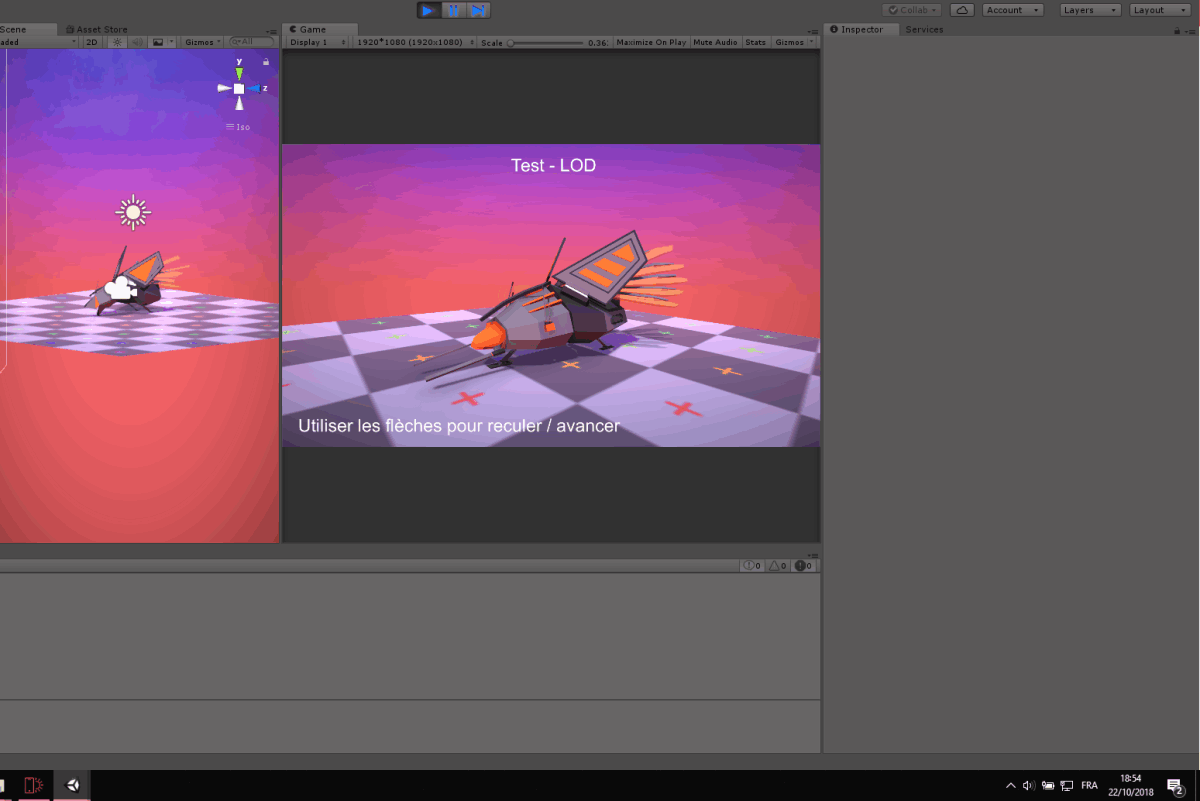Advance one frame with Step button
This screenshot has width=1200, height=801.
coord(479,10)
